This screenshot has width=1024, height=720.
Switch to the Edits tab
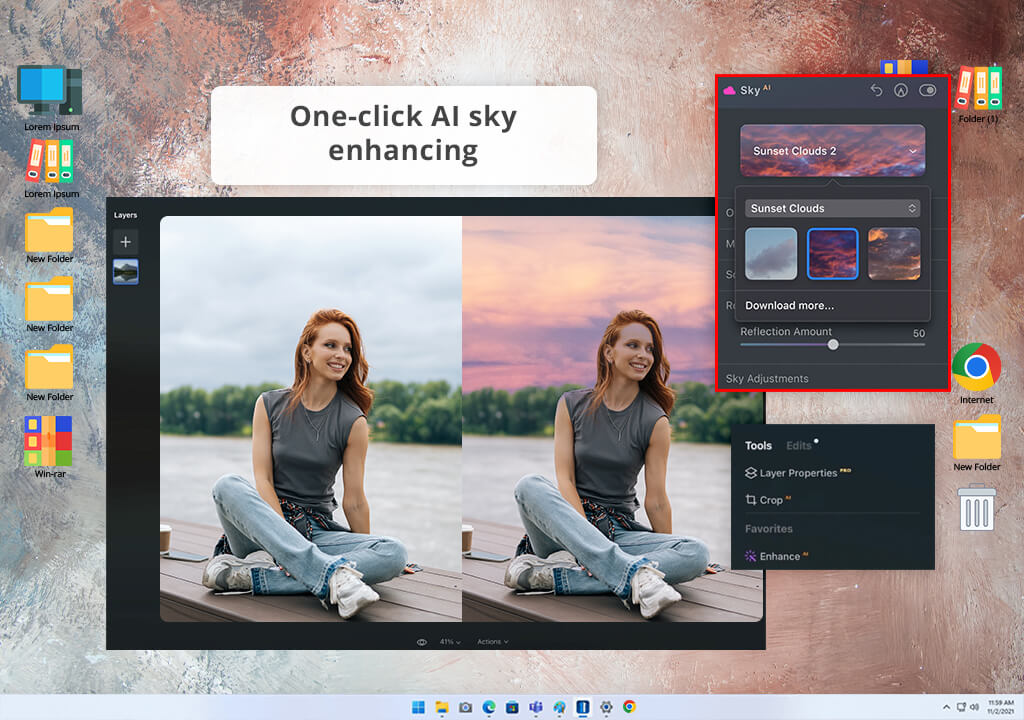799,446
